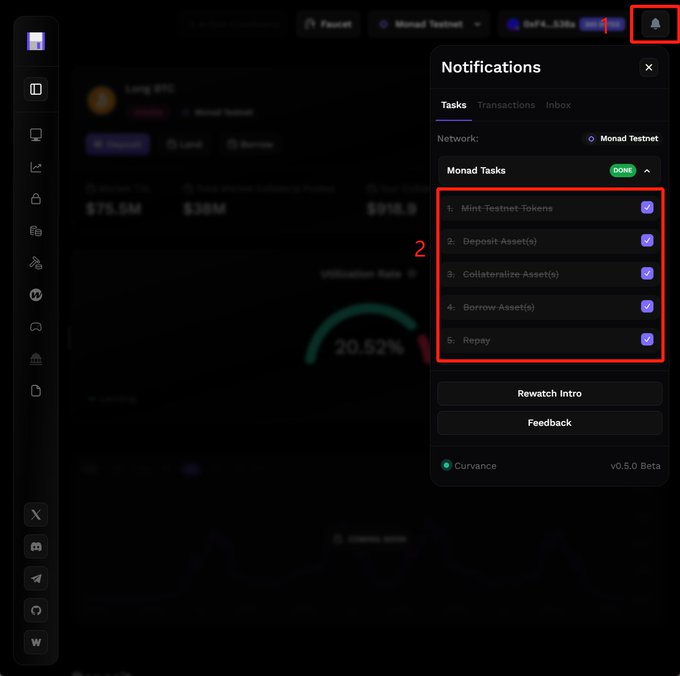Open the X (Twitter) social link
This screenshot has width=680, height=676.
[x=36, y=515]
